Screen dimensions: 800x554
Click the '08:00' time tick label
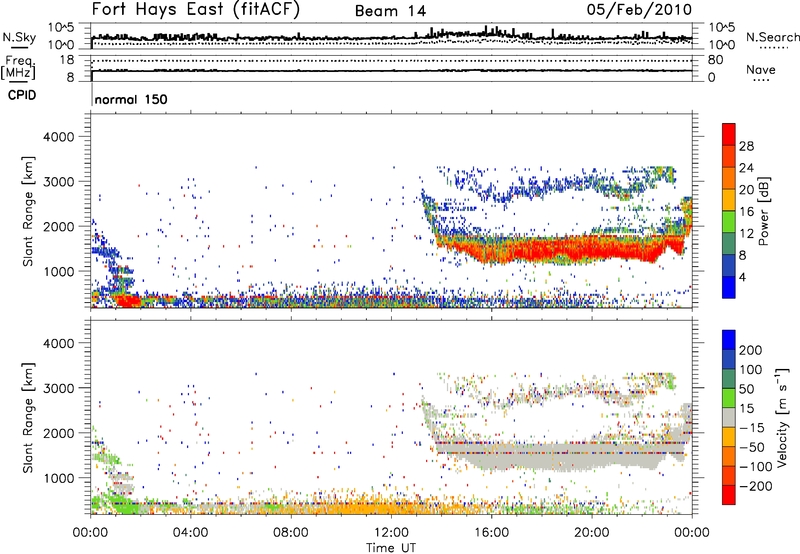(x=290, y=533)
